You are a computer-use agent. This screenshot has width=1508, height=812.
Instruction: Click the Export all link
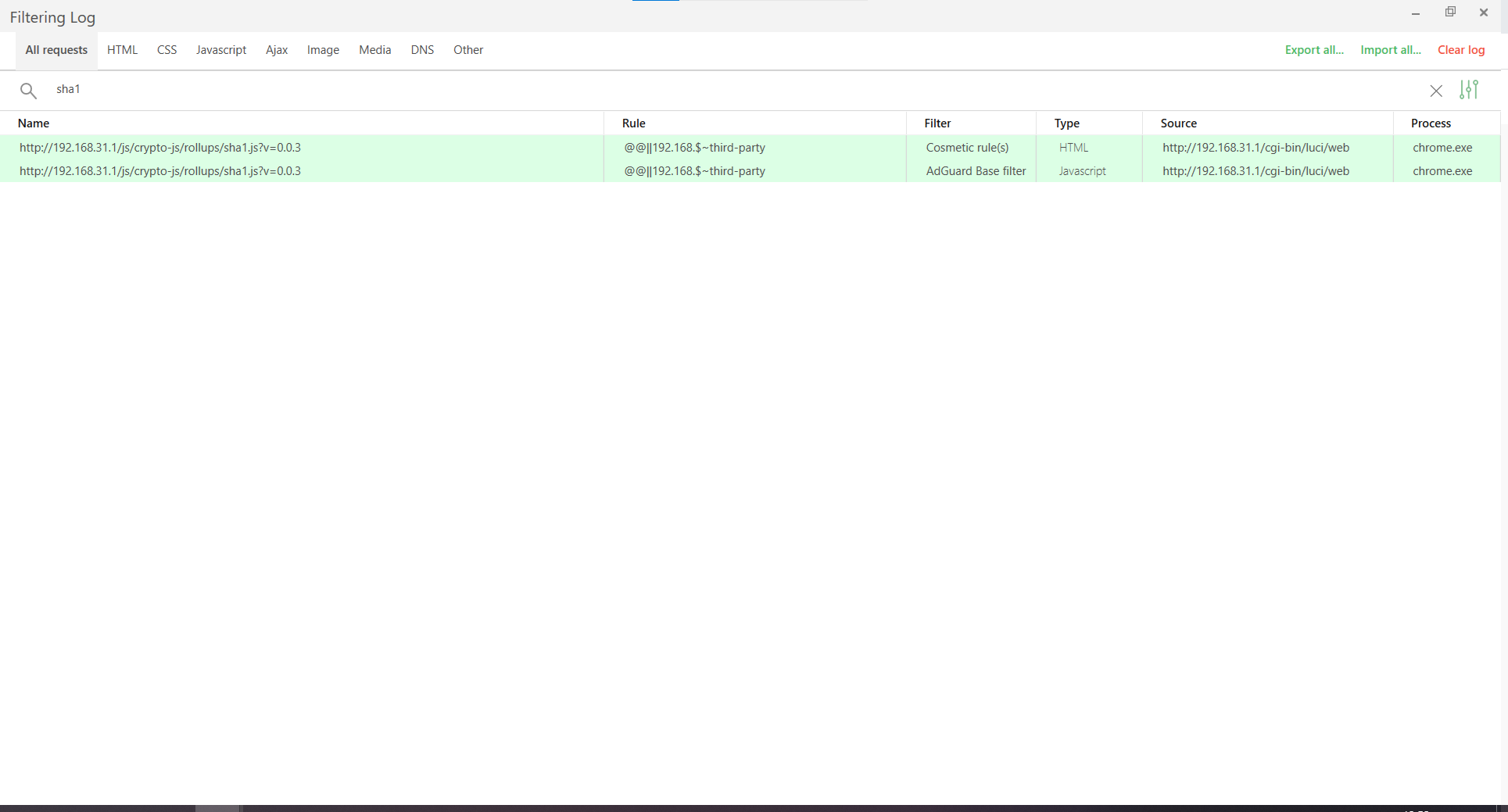point(1313,49)
